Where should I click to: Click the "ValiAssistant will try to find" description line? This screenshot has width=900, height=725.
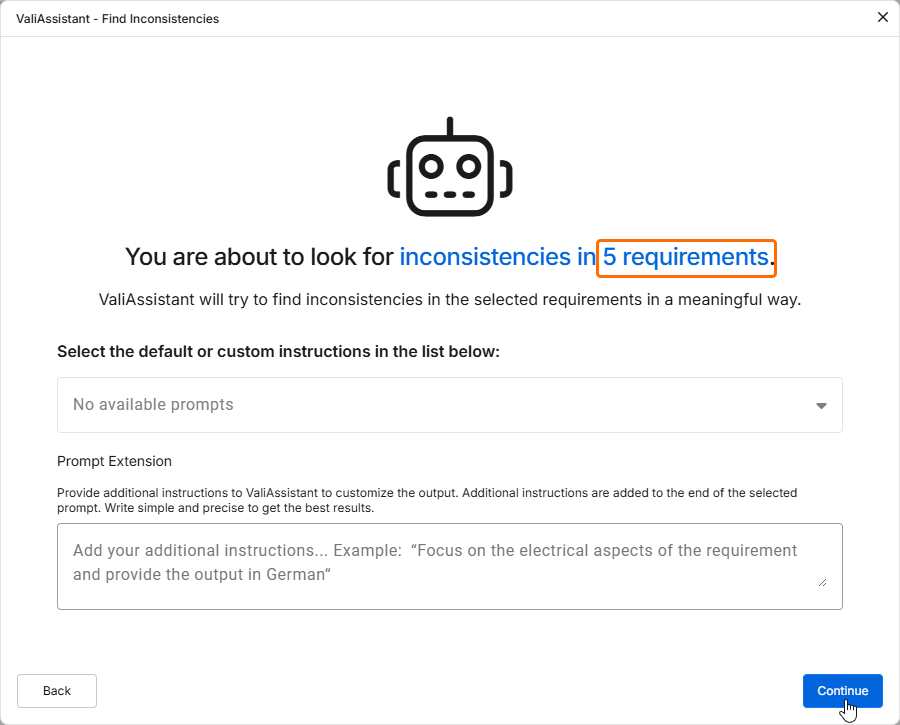(x=450, y=299)
